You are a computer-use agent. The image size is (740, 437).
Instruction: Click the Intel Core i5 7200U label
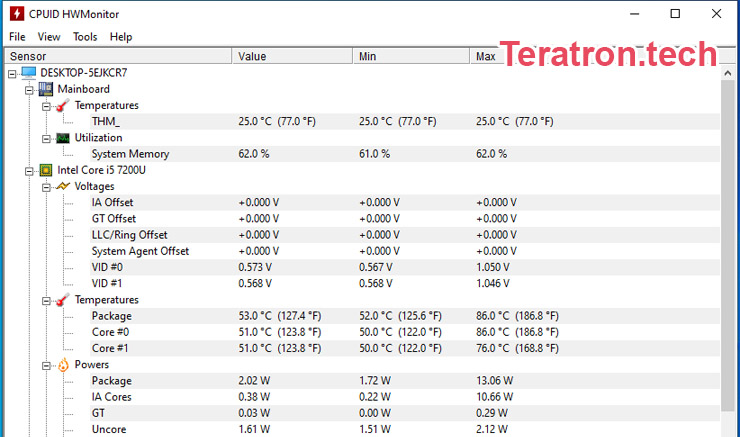pos(101,170)
